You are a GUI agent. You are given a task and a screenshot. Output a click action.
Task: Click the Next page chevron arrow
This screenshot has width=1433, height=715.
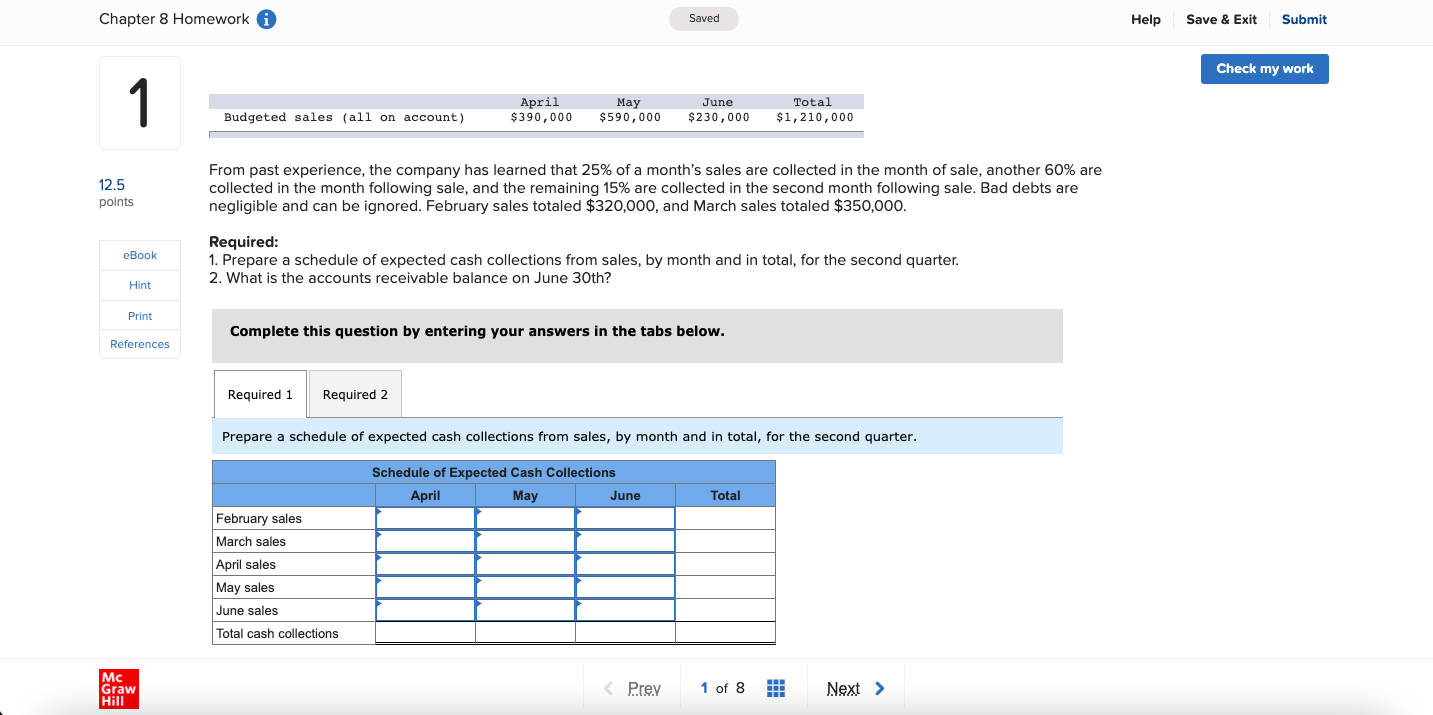tap(879, 688)
